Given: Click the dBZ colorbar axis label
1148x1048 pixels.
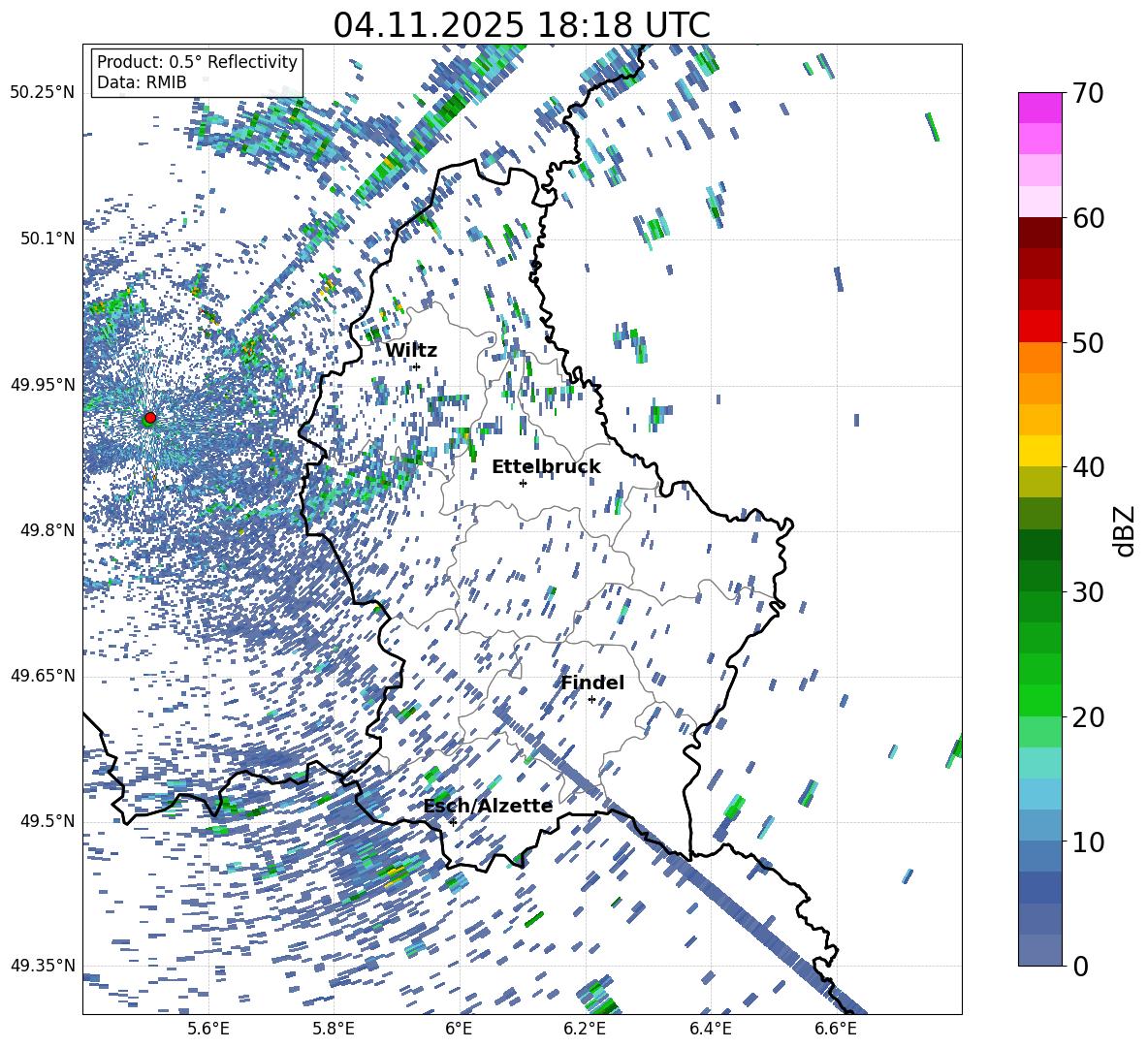Looking at the screenshot, I should 1125,530.
